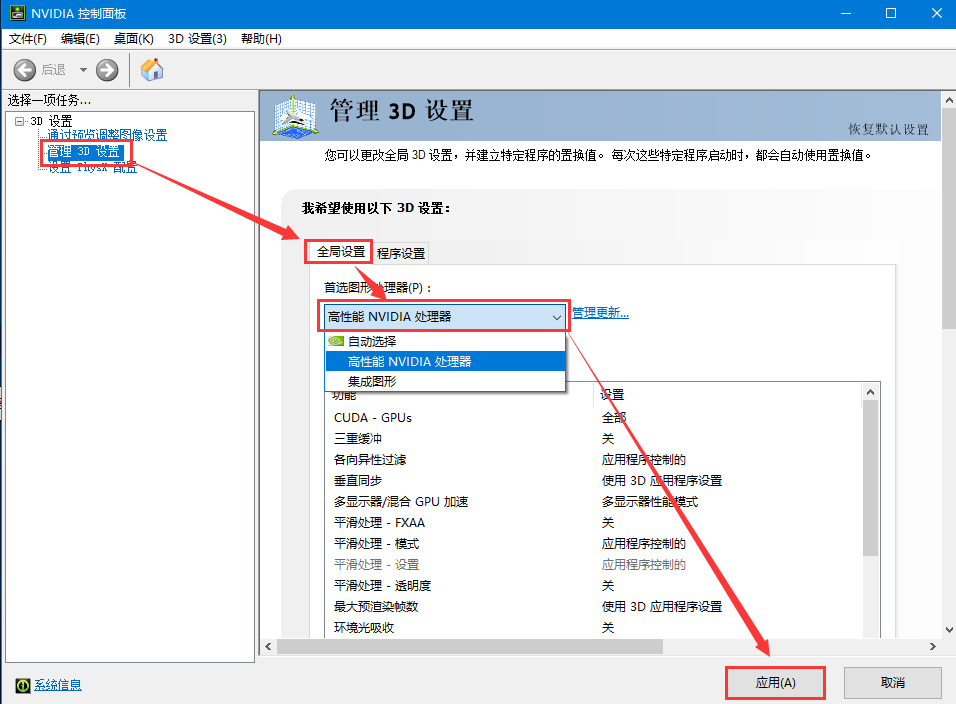Go to Home via house icon
956x704 pixels.
pos(152,69)
